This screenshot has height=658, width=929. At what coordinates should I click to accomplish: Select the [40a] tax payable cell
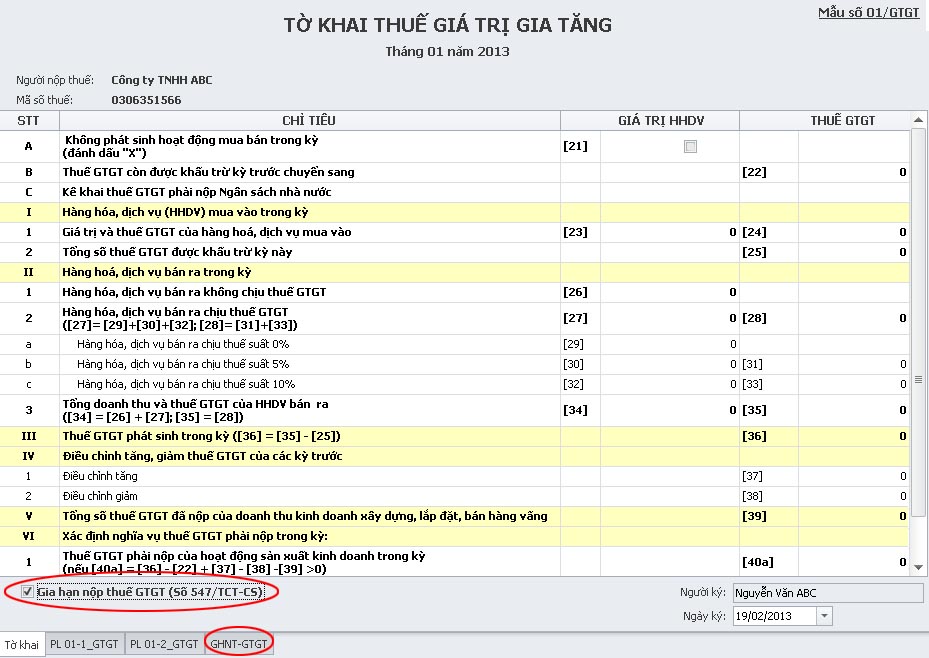[853, 562]
